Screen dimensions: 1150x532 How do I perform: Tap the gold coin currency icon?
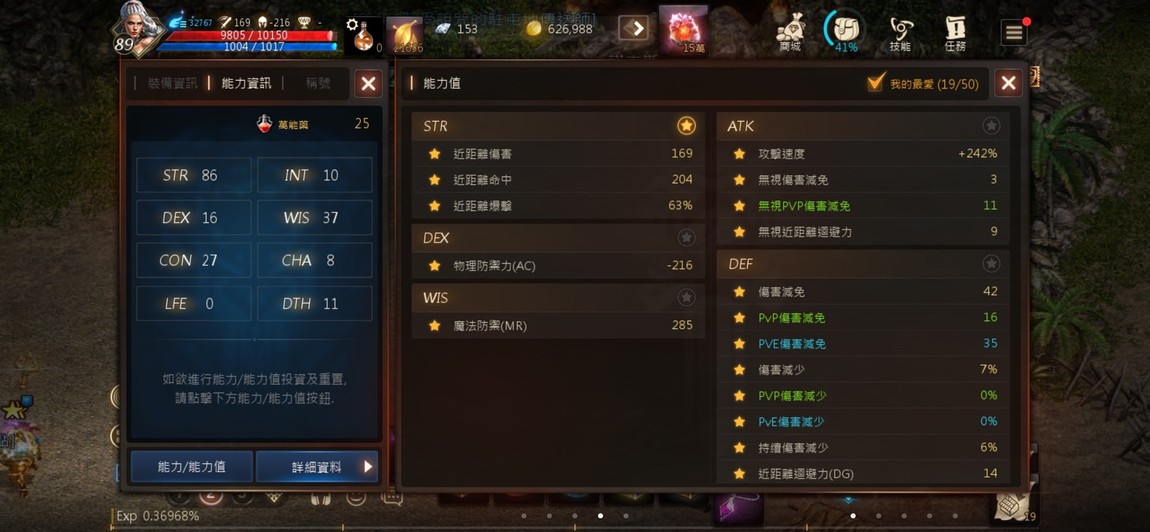[x=534, y=29]
